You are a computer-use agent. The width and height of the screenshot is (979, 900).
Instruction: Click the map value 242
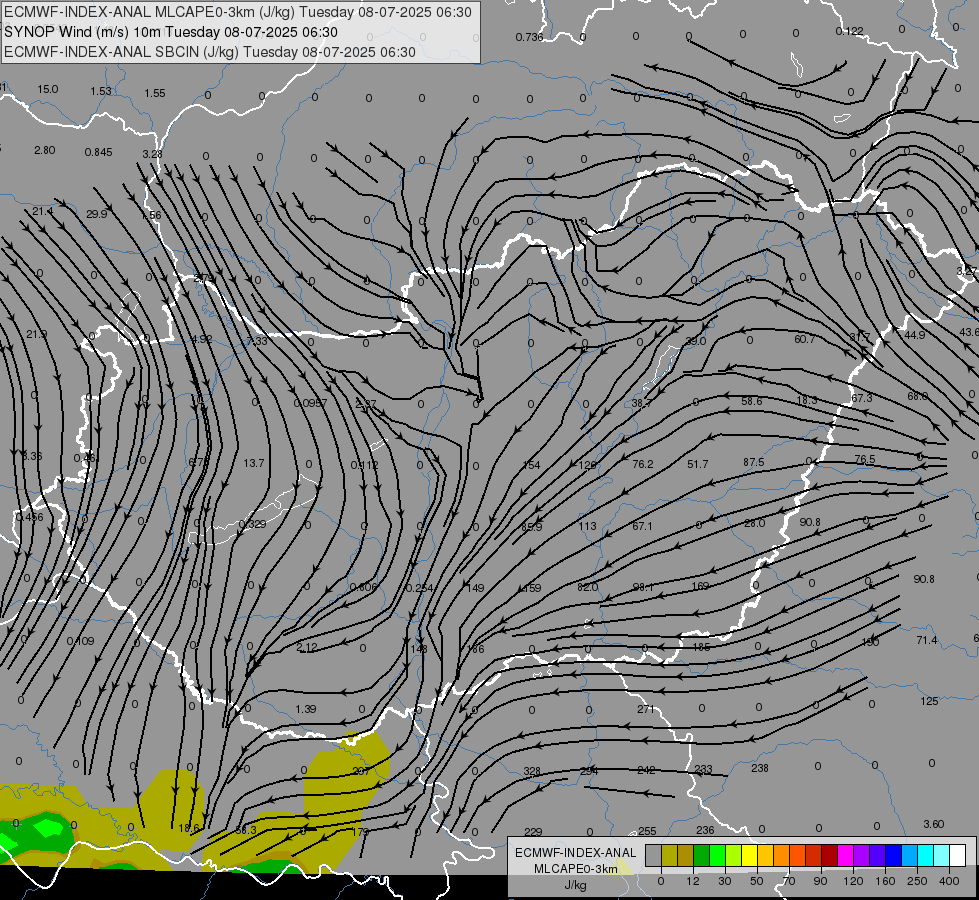(646, 770)
